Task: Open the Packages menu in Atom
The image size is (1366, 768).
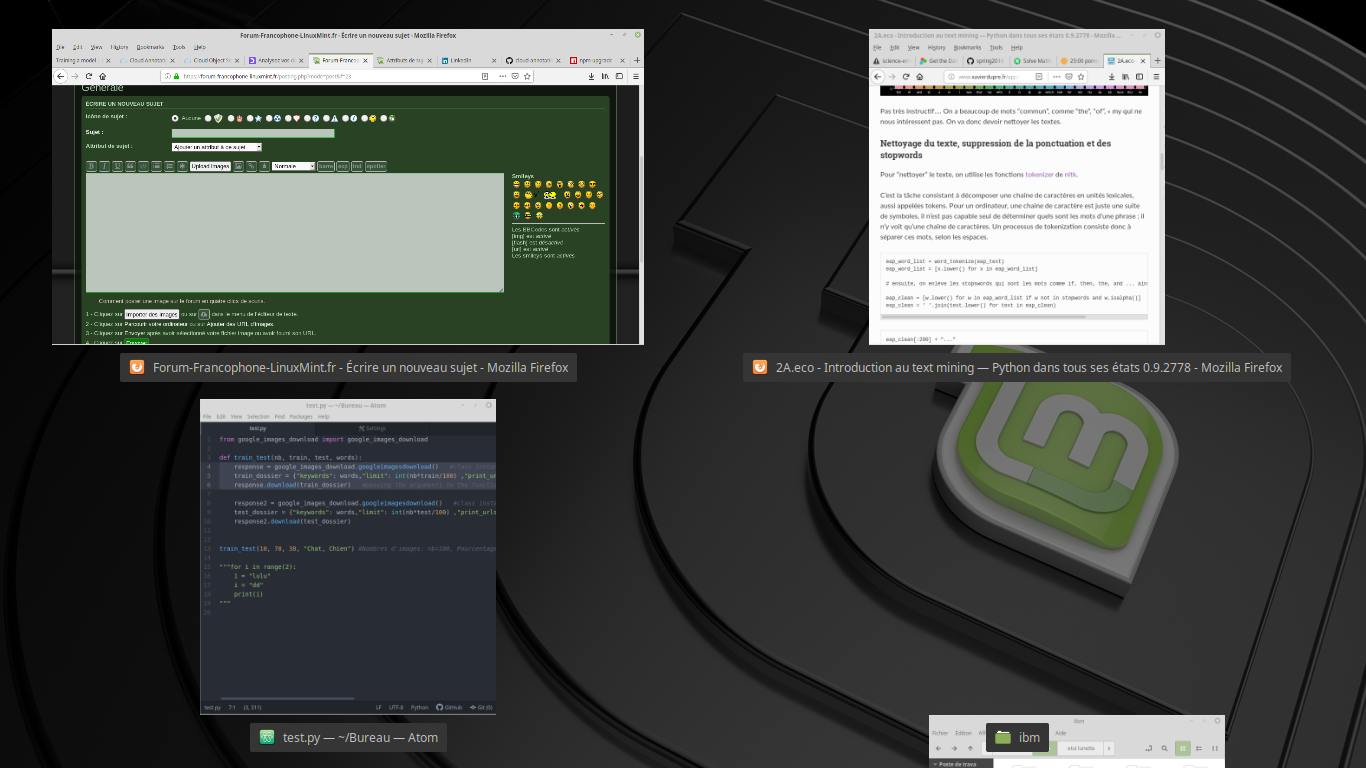Action: (x=301, y=416)
